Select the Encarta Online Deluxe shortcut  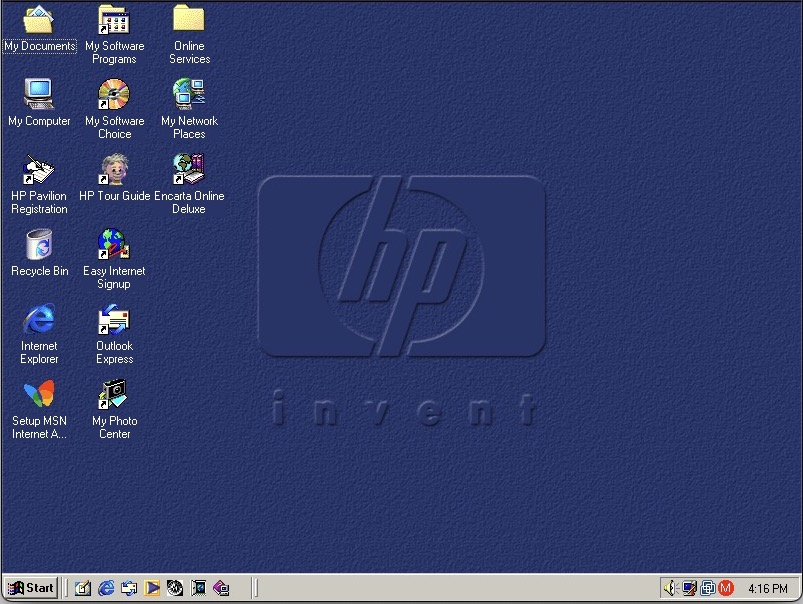coord(189,170)
